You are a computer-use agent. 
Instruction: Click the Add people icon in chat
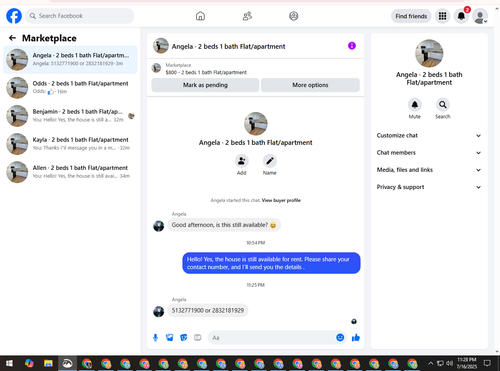241,161
